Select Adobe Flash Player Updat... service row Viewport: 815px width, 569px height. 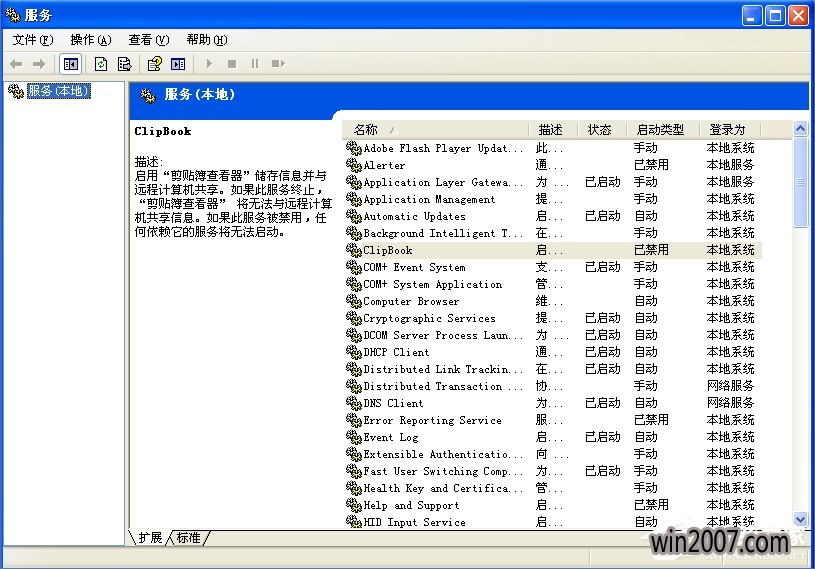(x=553, y=148)
